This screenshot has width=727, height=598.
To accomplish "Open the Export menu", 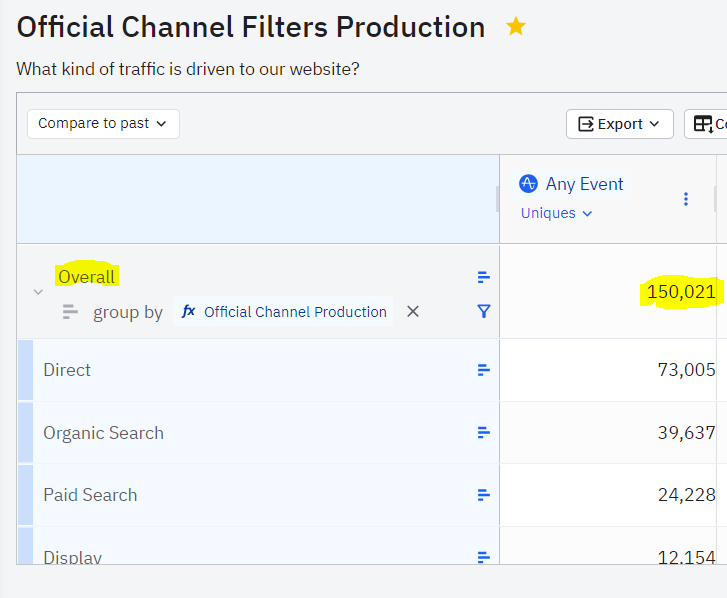I will click(x=620, y=124).
